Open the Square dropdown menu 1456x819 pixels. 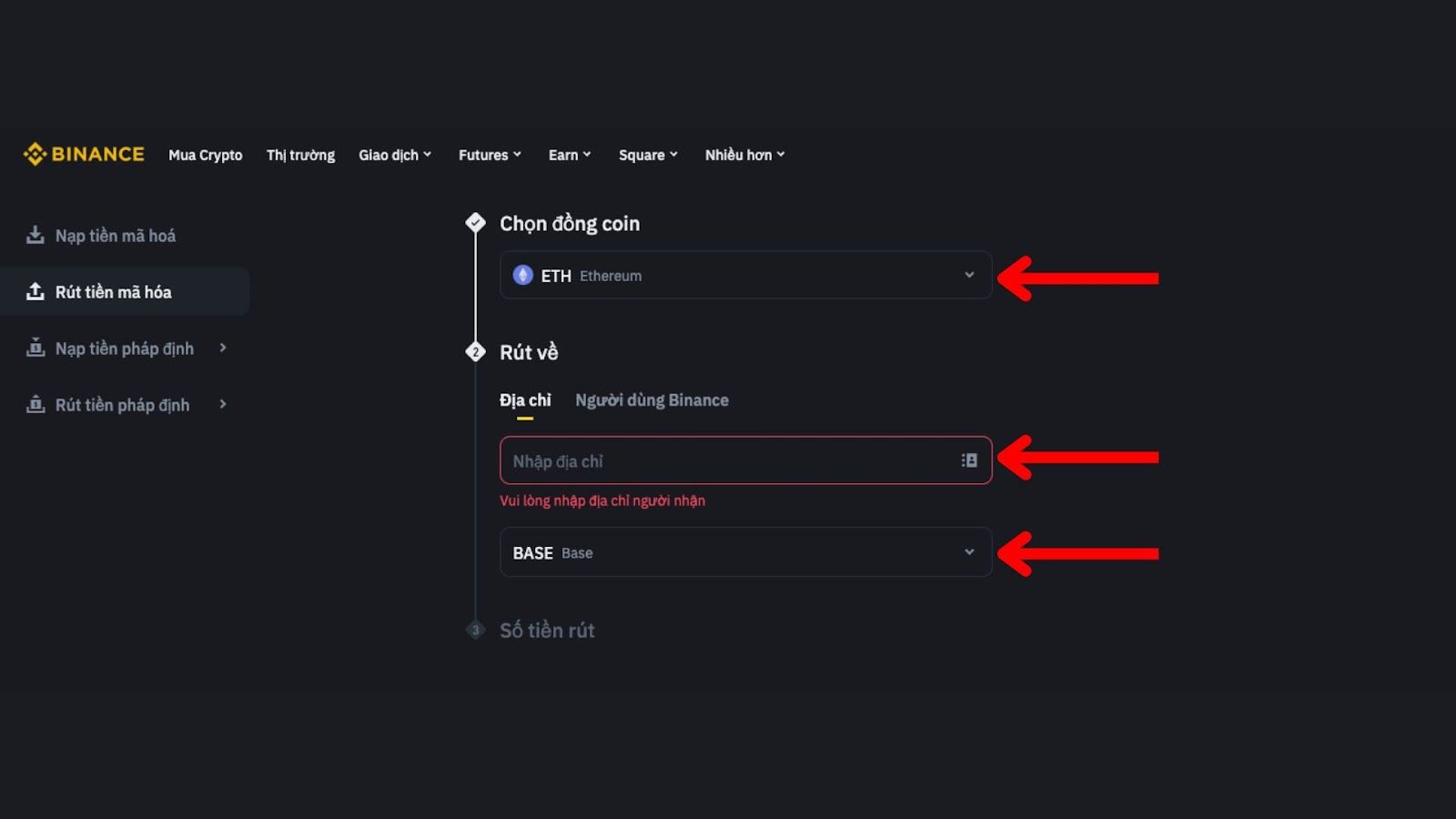[x=648, y=155]
